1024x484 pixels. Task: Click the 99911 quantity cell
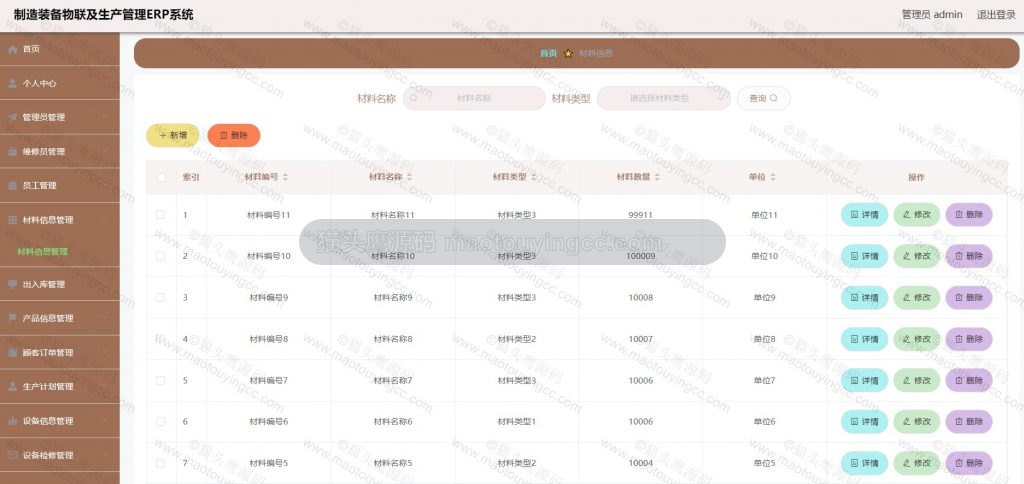pyautogui.click(x=641, y=215)
